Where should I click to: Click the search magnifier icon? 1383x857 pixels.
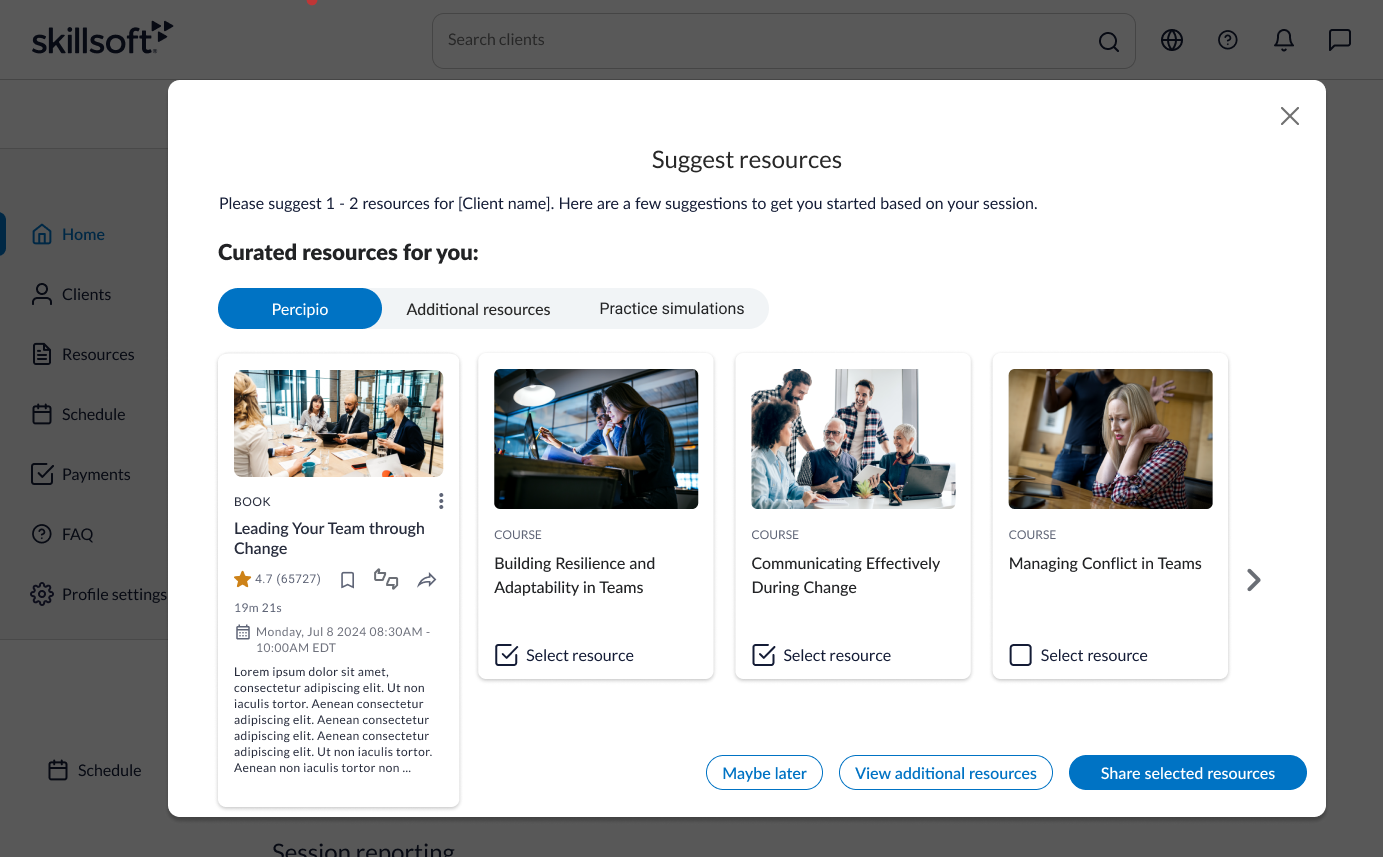tap(1108, 41)
